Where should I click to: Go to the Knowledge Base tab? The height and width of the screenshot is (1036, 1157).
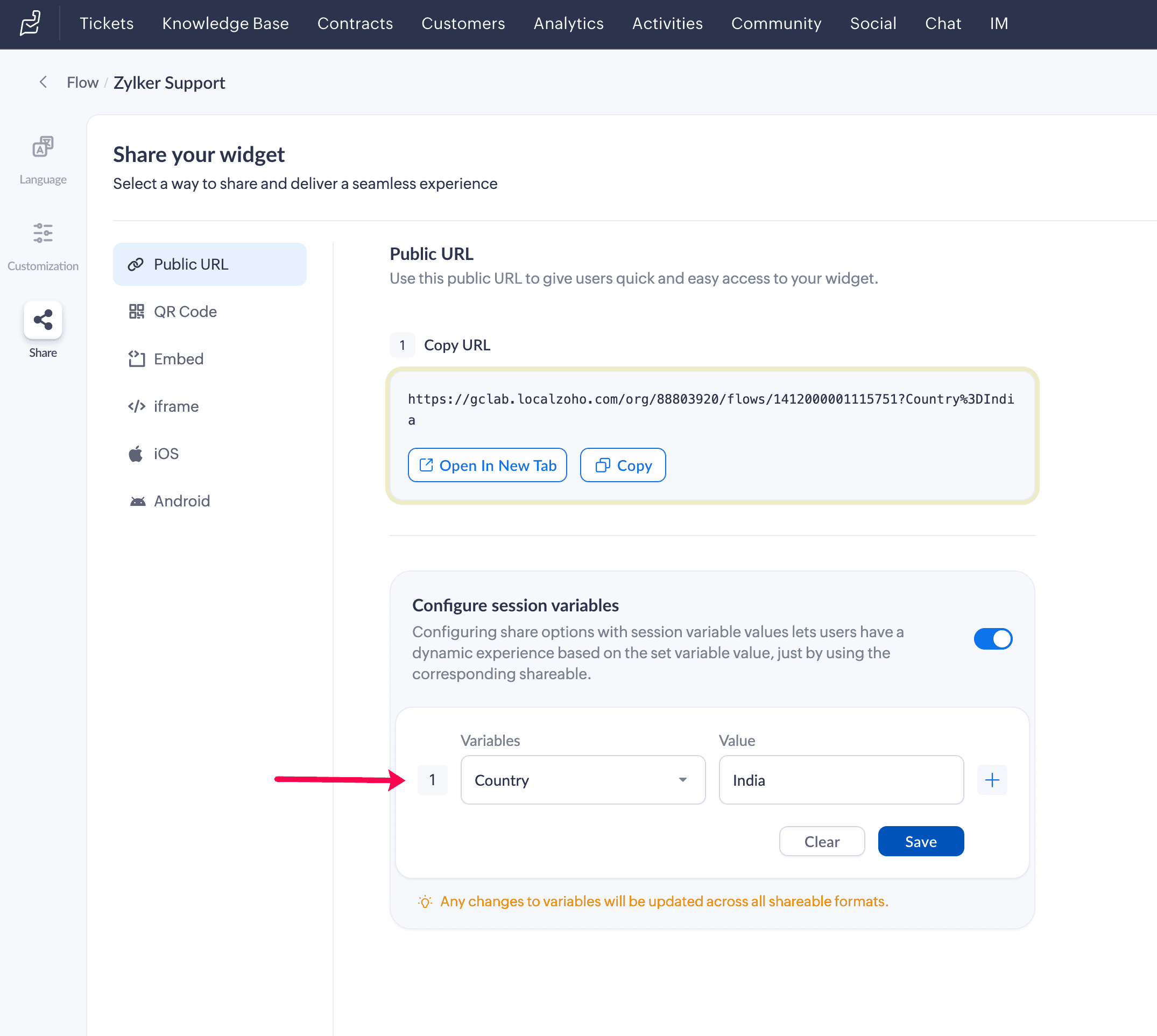tap(225, 23)
